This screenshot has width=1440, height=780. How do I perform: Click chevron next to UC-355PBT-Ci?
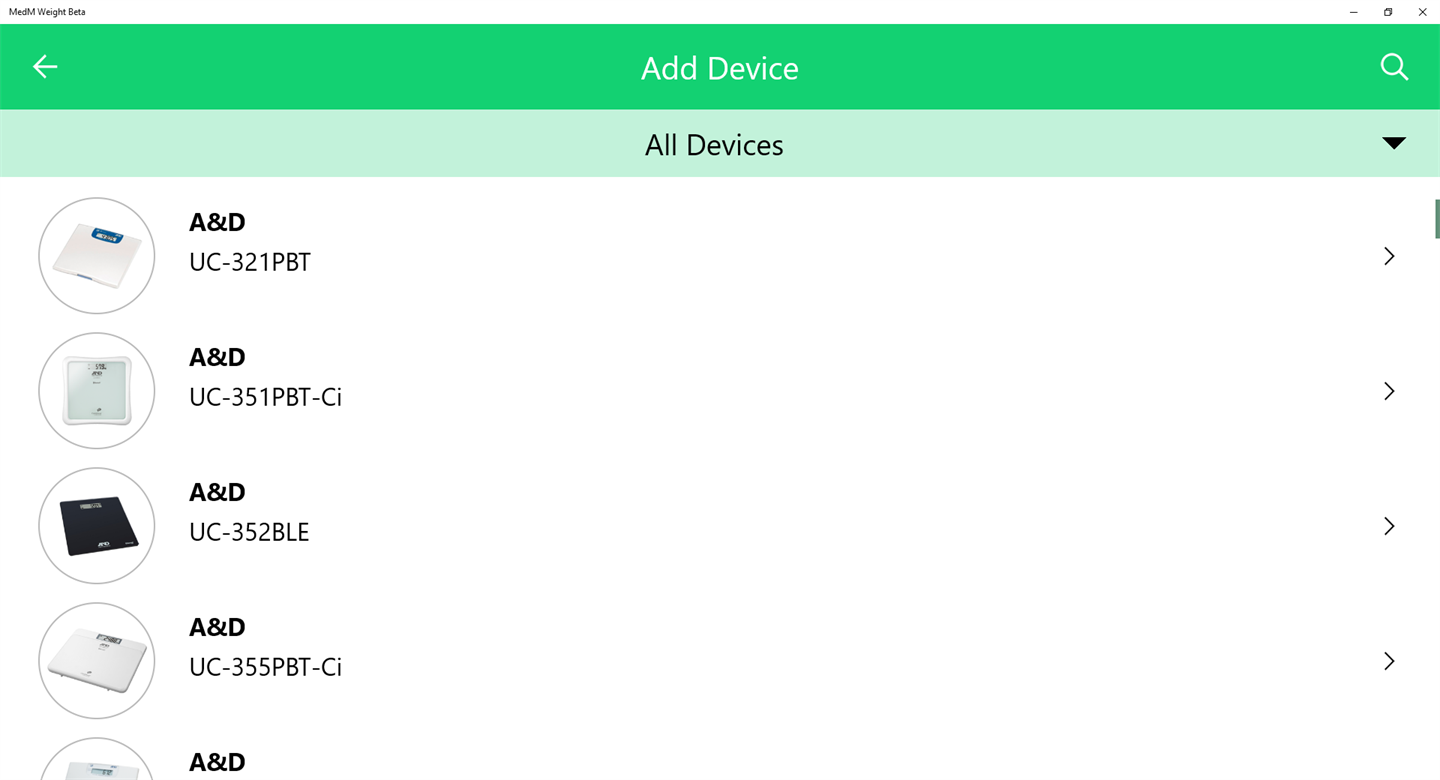click(x=1389, y=661)
